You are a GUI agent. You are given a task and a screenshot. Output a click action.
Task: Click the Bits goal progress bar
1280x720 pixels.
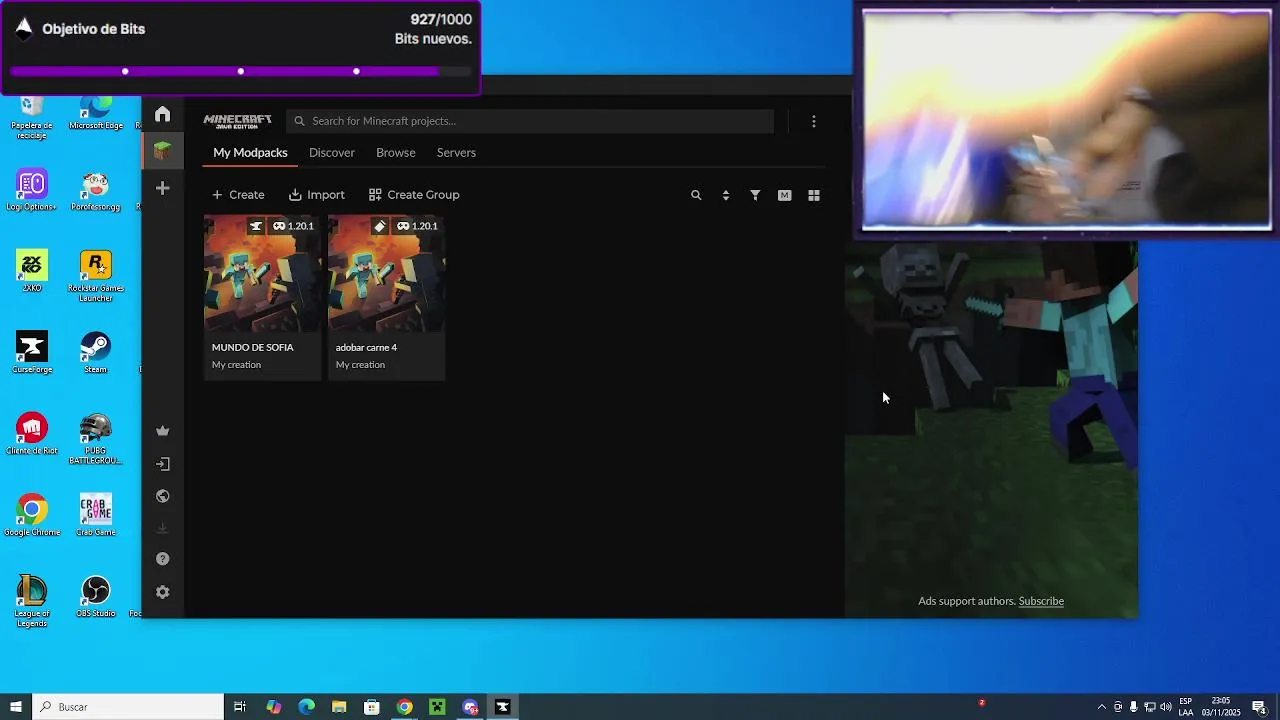point(240,71)
